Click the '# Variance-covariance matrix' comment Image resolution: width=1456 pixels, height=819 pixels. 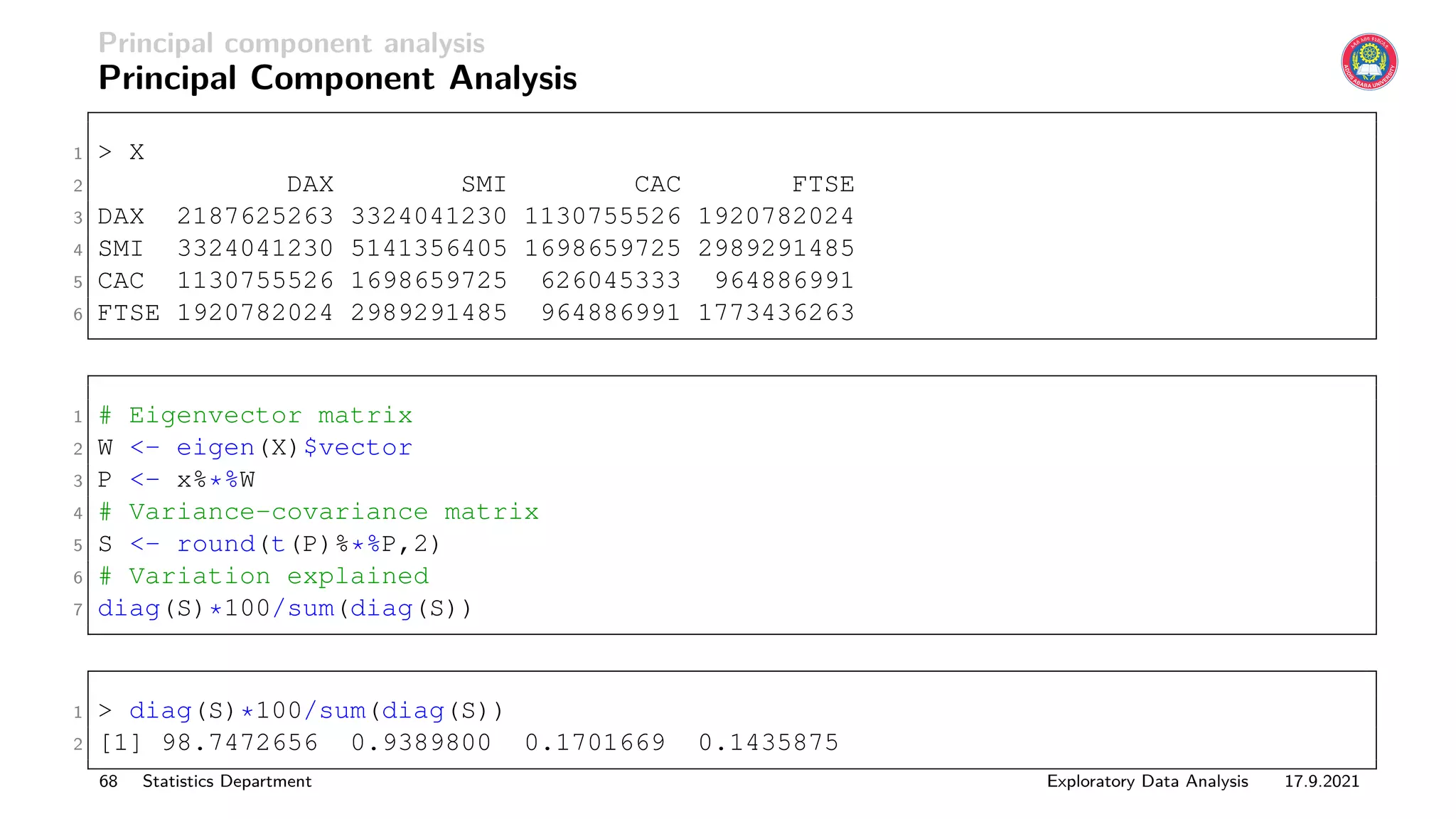pos(318,512)
